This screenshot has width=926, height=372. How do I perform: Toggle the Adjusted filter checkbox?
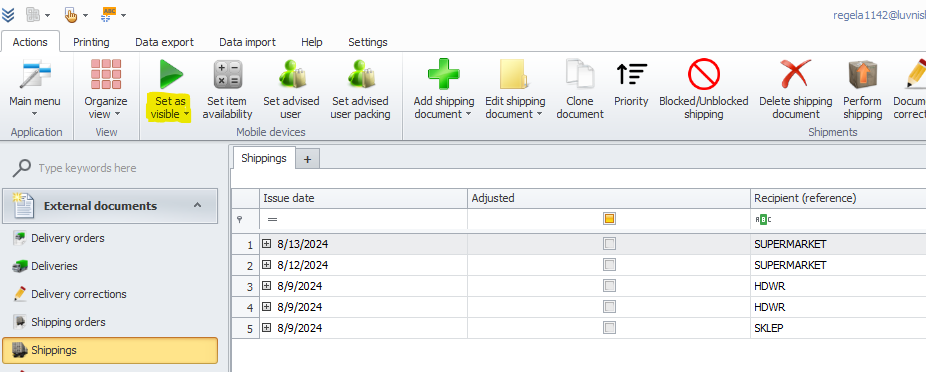coord(609,218)
